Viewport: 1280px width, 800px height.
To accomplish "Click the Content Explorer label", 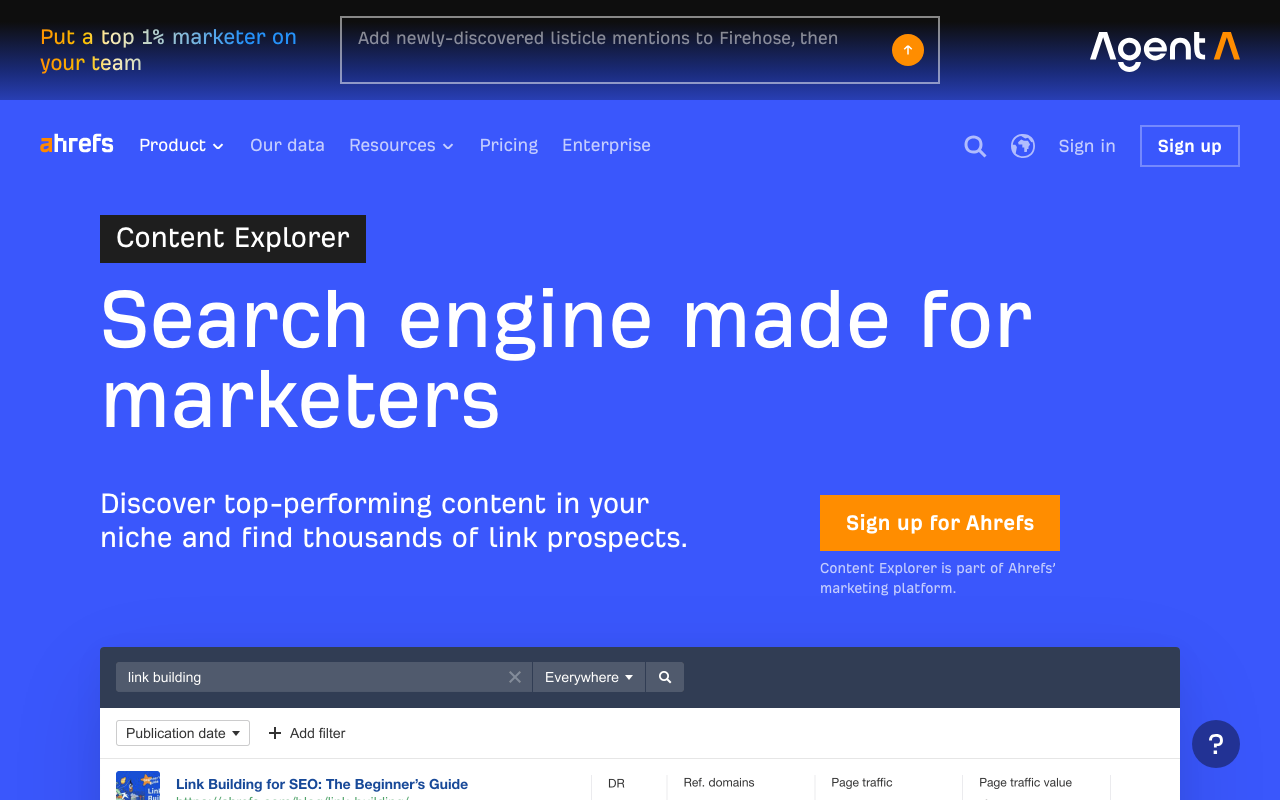I will (233, 238).
